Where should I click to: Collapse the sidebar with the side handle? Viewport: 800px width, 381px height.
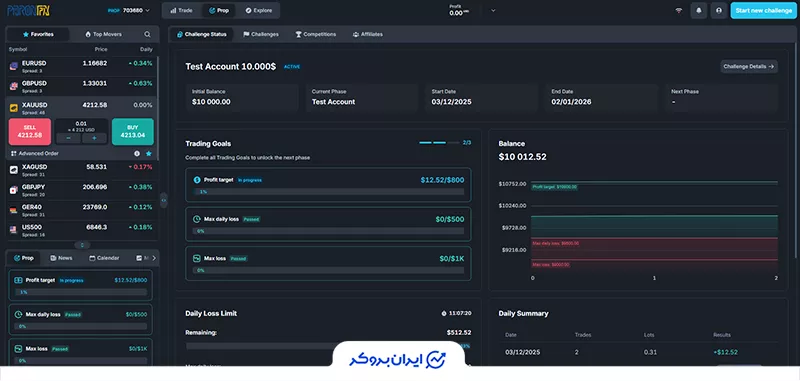pyautogui.click(x=164, y=200)
